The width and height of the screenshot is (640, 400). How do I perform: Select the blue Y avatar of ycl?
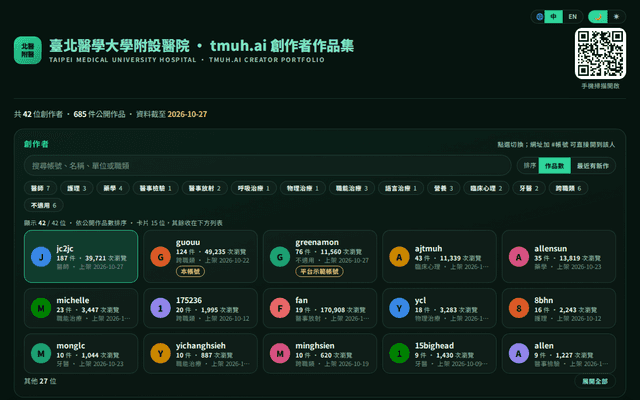click(x=399, y=308)
